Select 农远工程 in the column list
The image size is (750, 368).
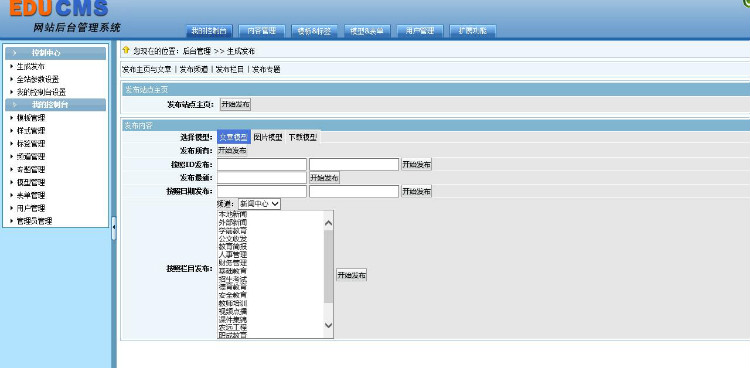233,327
